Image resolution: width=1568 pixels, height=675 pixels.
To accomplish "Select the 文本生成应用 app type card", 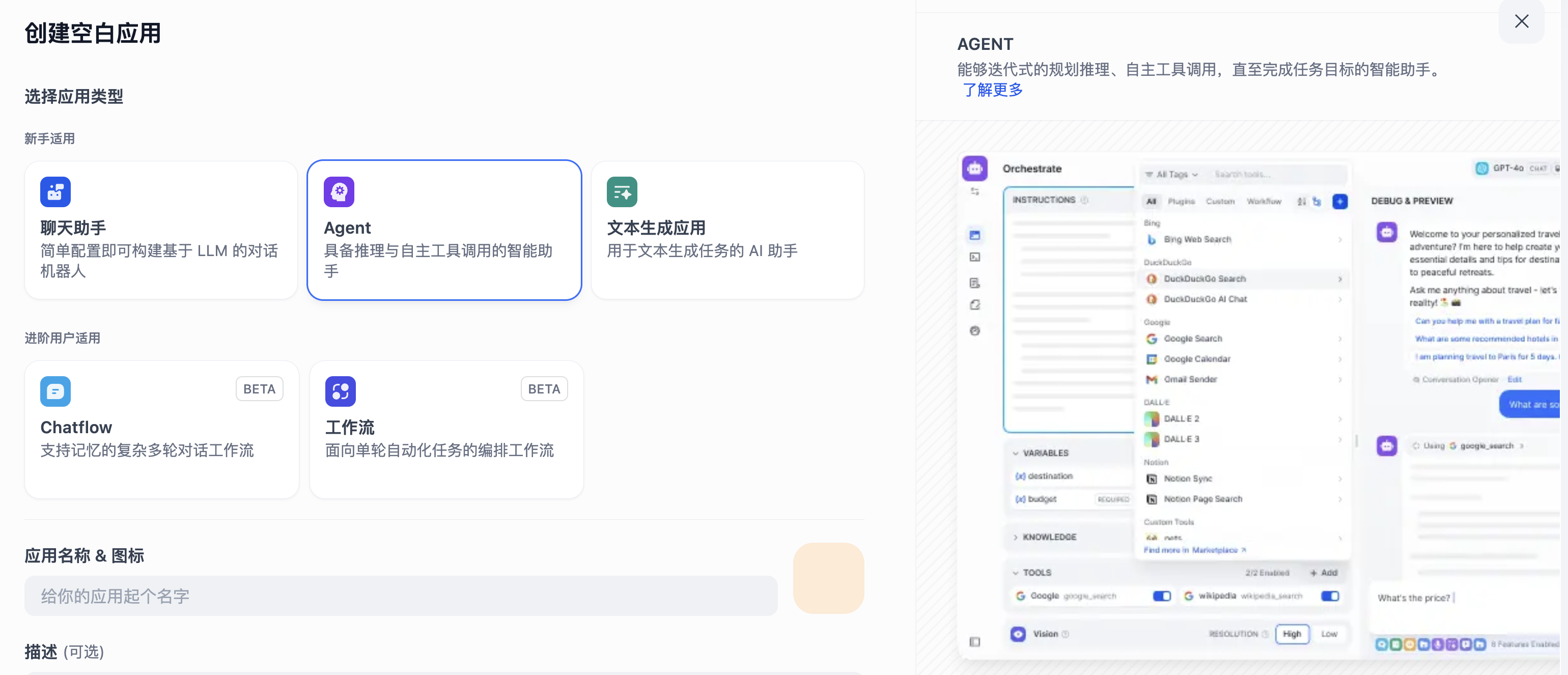I will (x=727, y=230).
